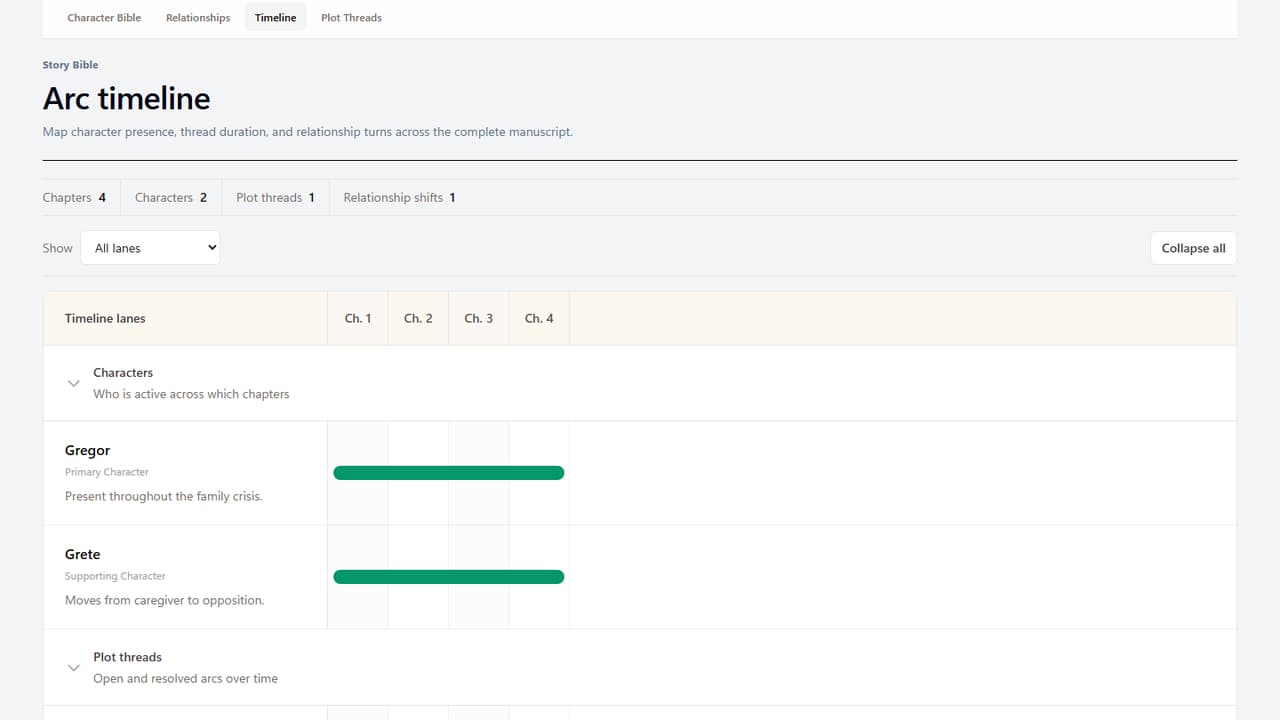Click the 'Primary Character' role label
The height and width of the screenshot is (720, 1280).
click(107, 472)
